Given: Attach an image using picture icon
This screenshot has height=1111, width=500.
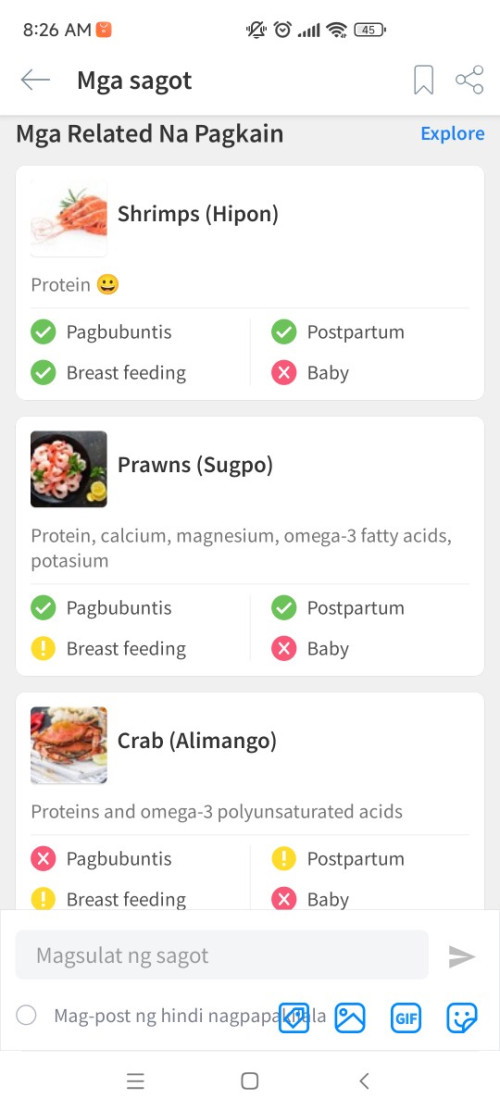Looking at the screenshot, I should pos(350,1018).
